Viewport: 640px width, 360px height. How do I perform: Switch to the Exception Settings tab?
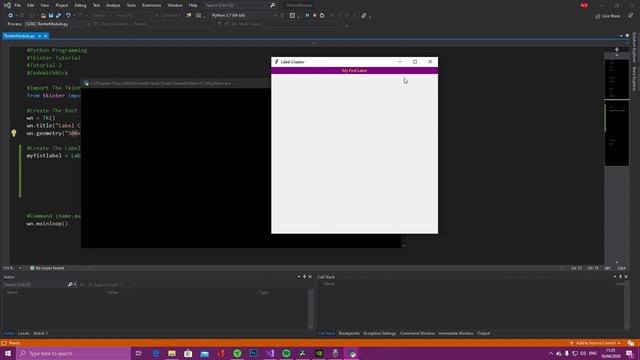click(380, 333)
